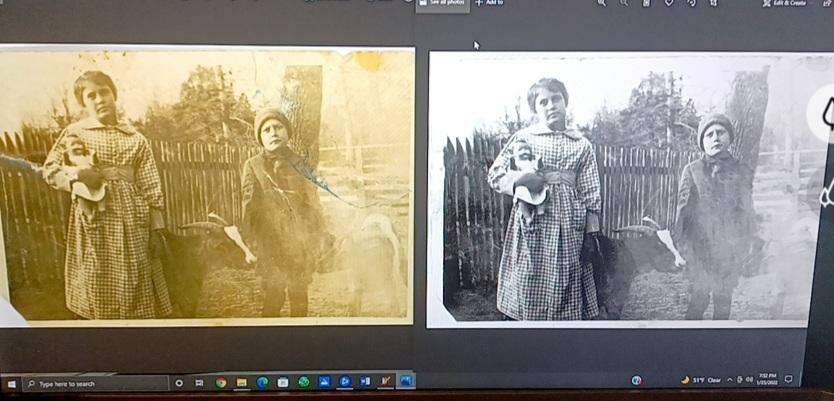834x401 pixels.
Task: Select the sepia original photo on left
Action: [x=207, y=185]
